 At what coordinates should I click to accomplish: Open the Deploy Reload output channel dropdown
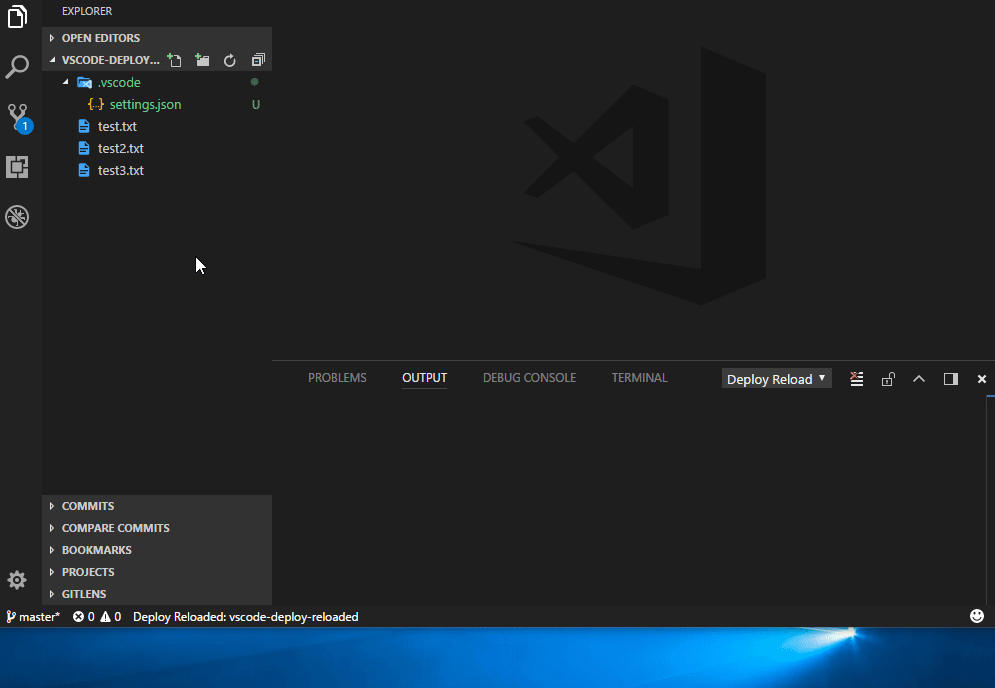click(777, 379)
